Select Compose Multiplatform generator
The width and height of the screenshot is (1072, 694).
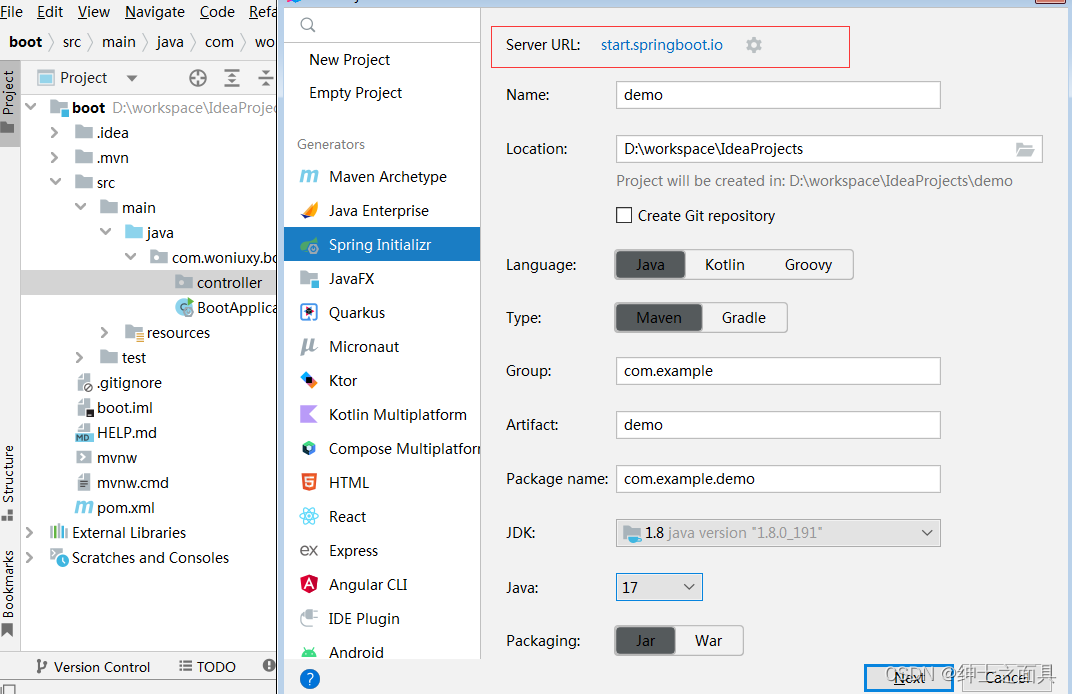(381, 449)
